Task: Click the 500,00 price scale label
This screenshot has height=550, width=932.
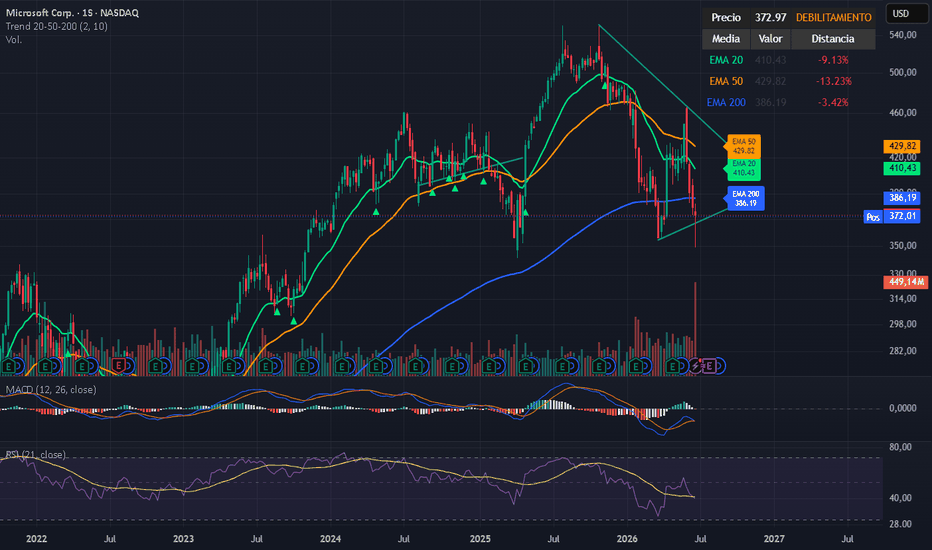Action: (x=902, y=73)
